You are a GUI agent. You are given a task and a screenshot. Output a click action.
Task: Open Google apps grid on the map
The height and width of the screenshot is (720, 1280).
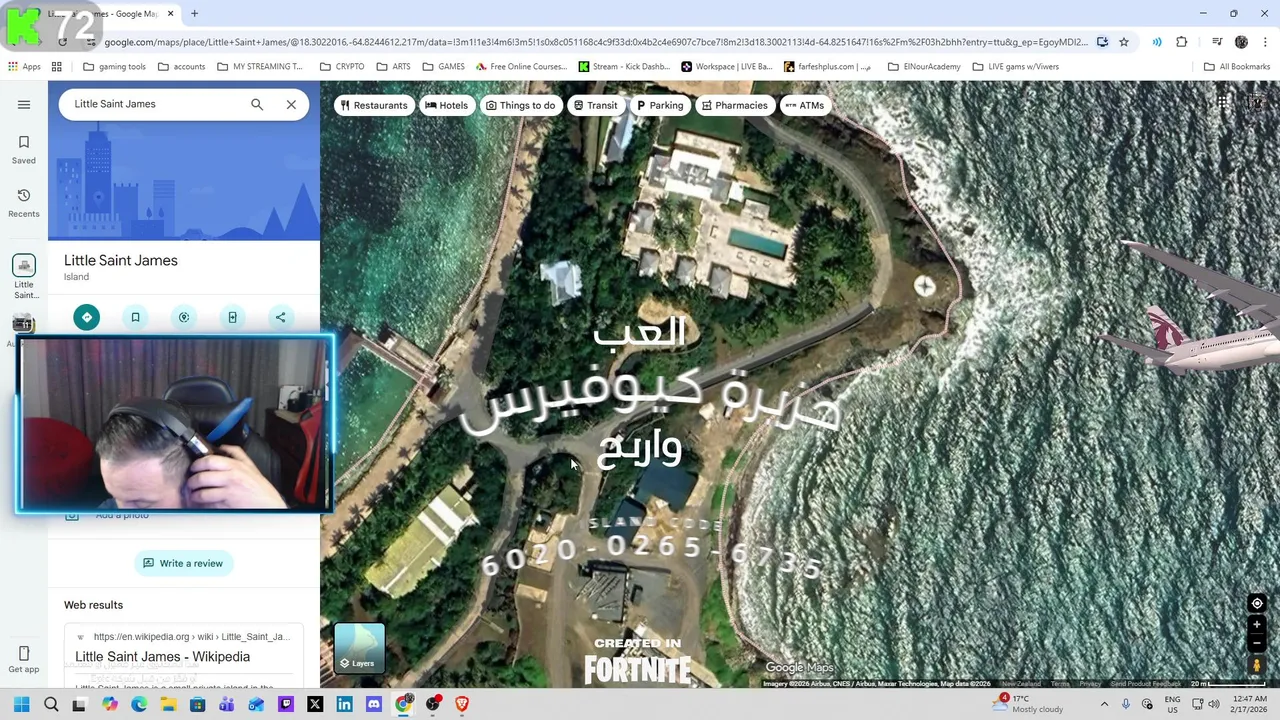click(x=1222, y=103)
